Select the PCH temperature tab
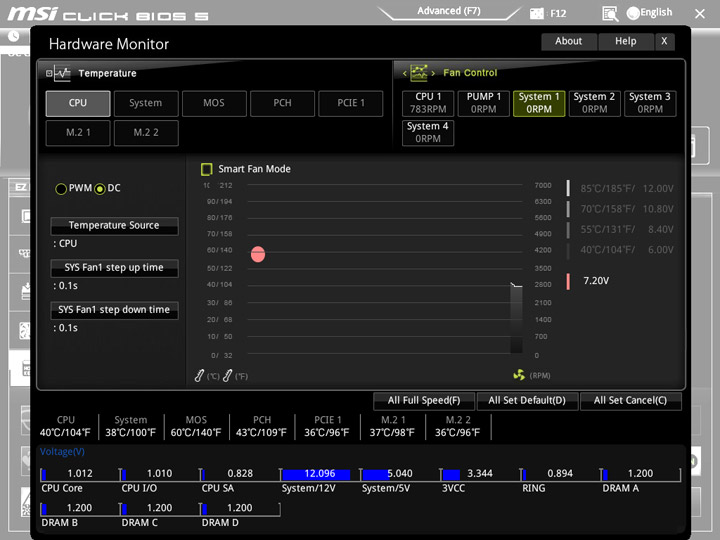Viewport: 720px width, 540px height. [x=282, y=103]
